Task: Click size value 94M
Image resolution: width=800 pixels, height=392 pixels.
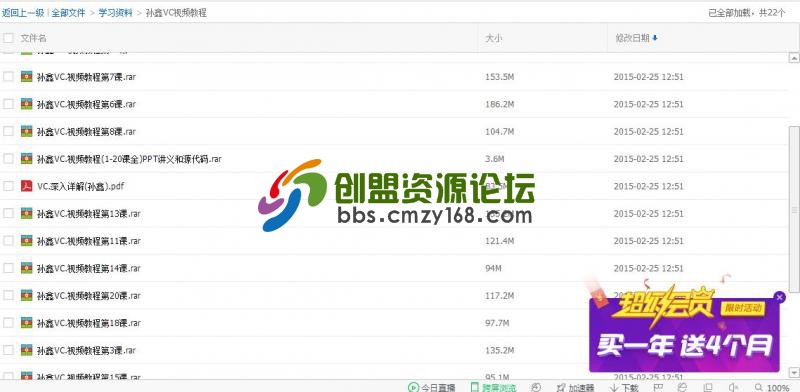Action: [x=493, y=268]
